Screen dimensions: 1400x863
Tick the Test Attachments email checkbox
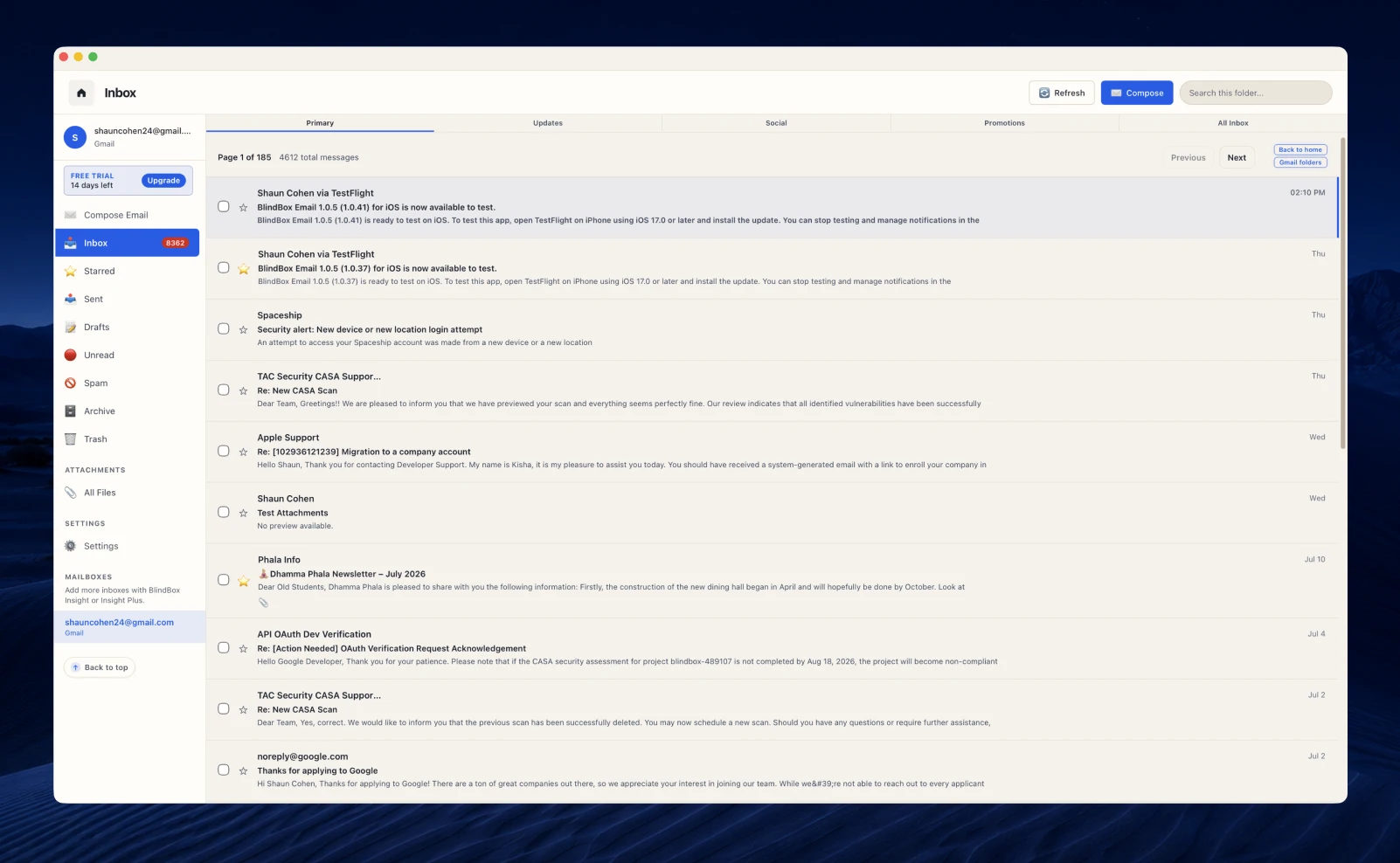coord(224,512)
